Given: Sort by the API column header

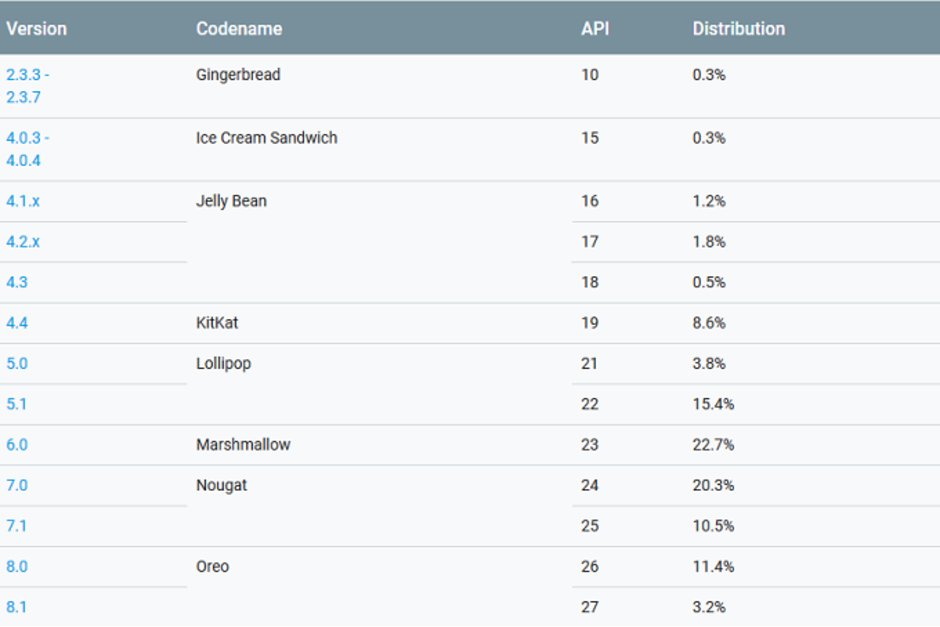Looking at the screenshot, I should coord(593,28).
